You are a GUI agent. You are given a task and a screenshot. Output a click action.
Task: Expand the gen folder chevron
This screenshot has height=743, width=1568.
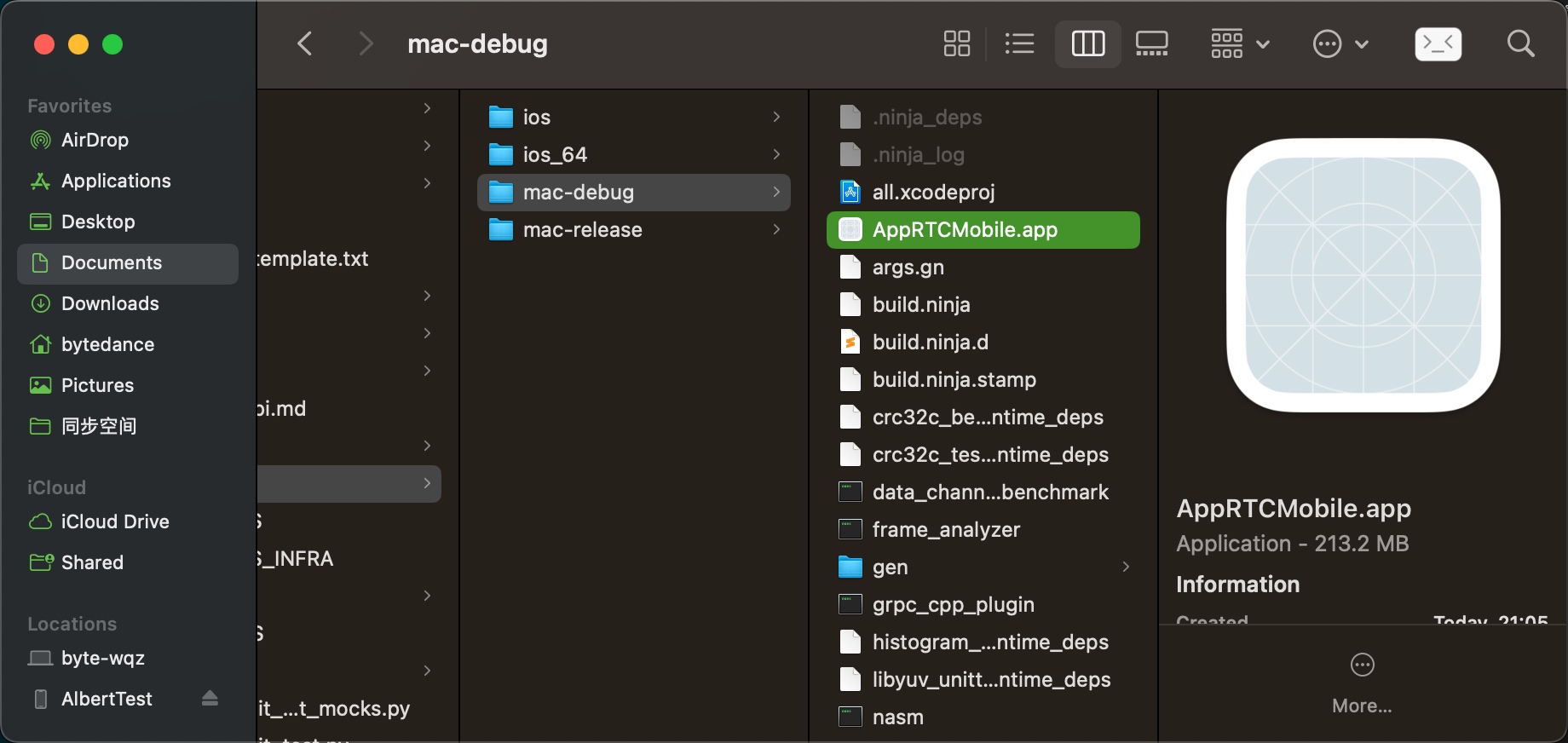(1126, 567)
